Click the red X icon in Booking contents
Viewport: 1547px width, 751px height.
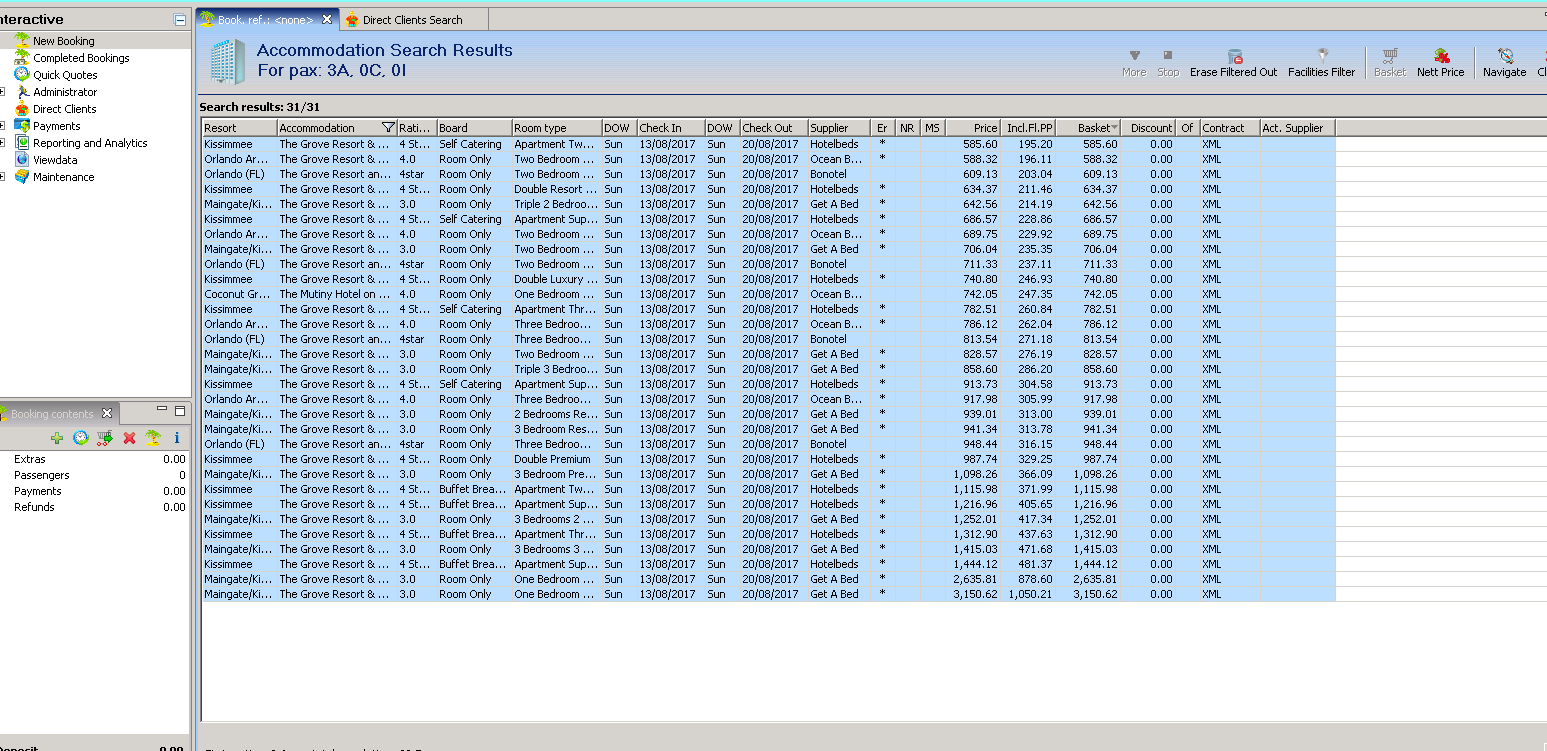pos(129,438)
